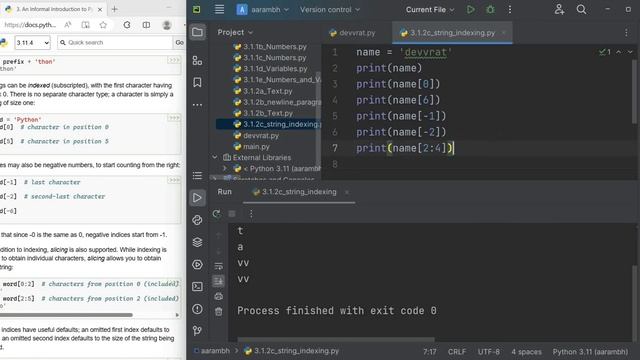Image resolution: width=640 pixels, height=360 pixels.
Task: Click 3.1.2c_string_indexing.py breadcrumb in status bar
Action: pos(292,351)
